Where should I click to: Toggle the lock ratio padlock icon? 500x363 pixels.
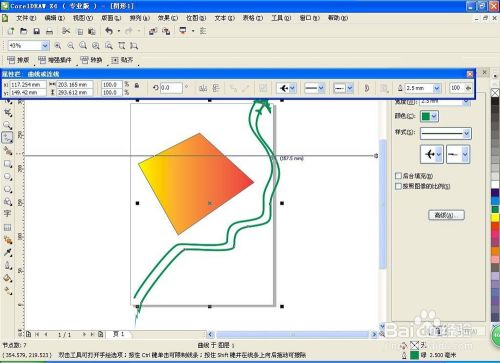tap(137, 85)
